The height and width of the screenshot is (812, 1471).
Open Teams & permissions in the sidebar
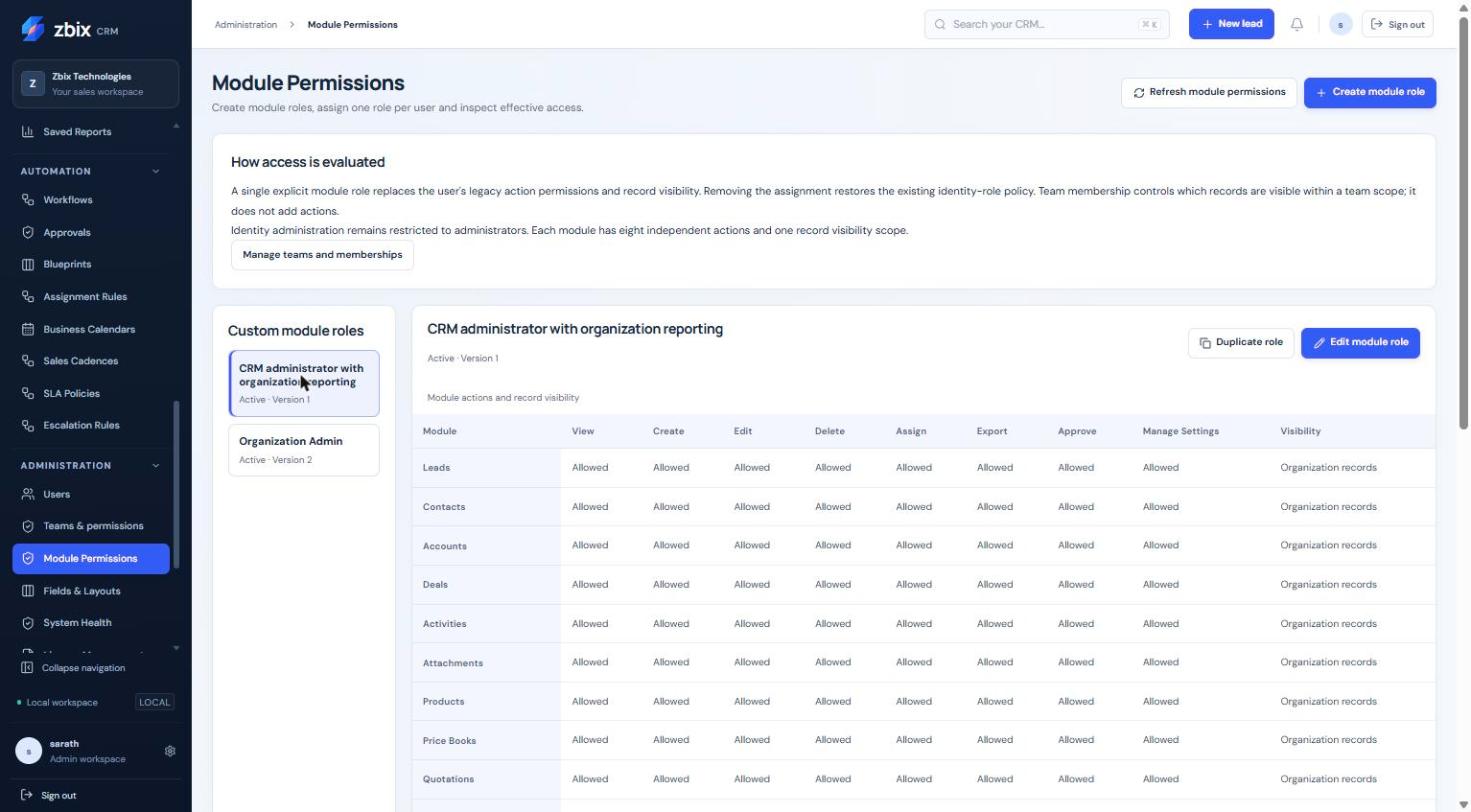click(x=90, y=526)
